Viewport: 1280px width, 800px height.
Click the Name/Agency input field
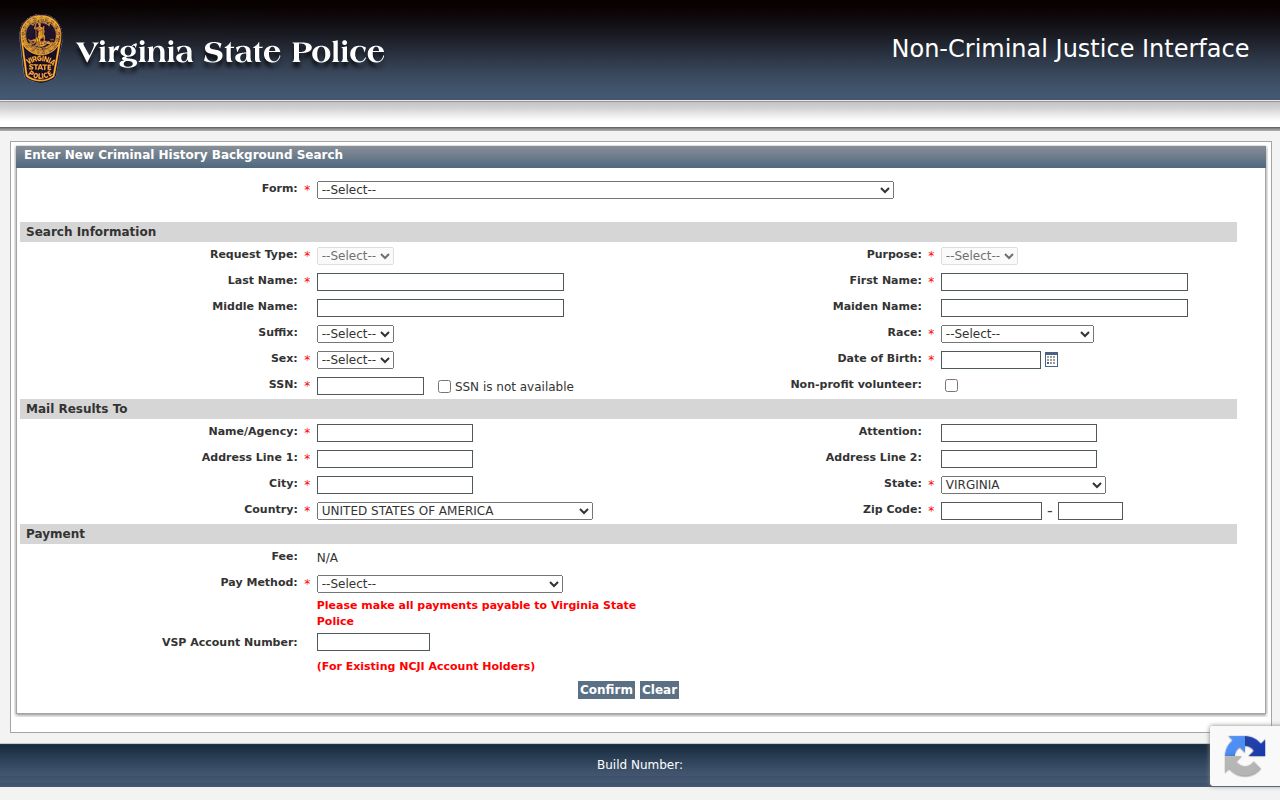tap(395, 433)
